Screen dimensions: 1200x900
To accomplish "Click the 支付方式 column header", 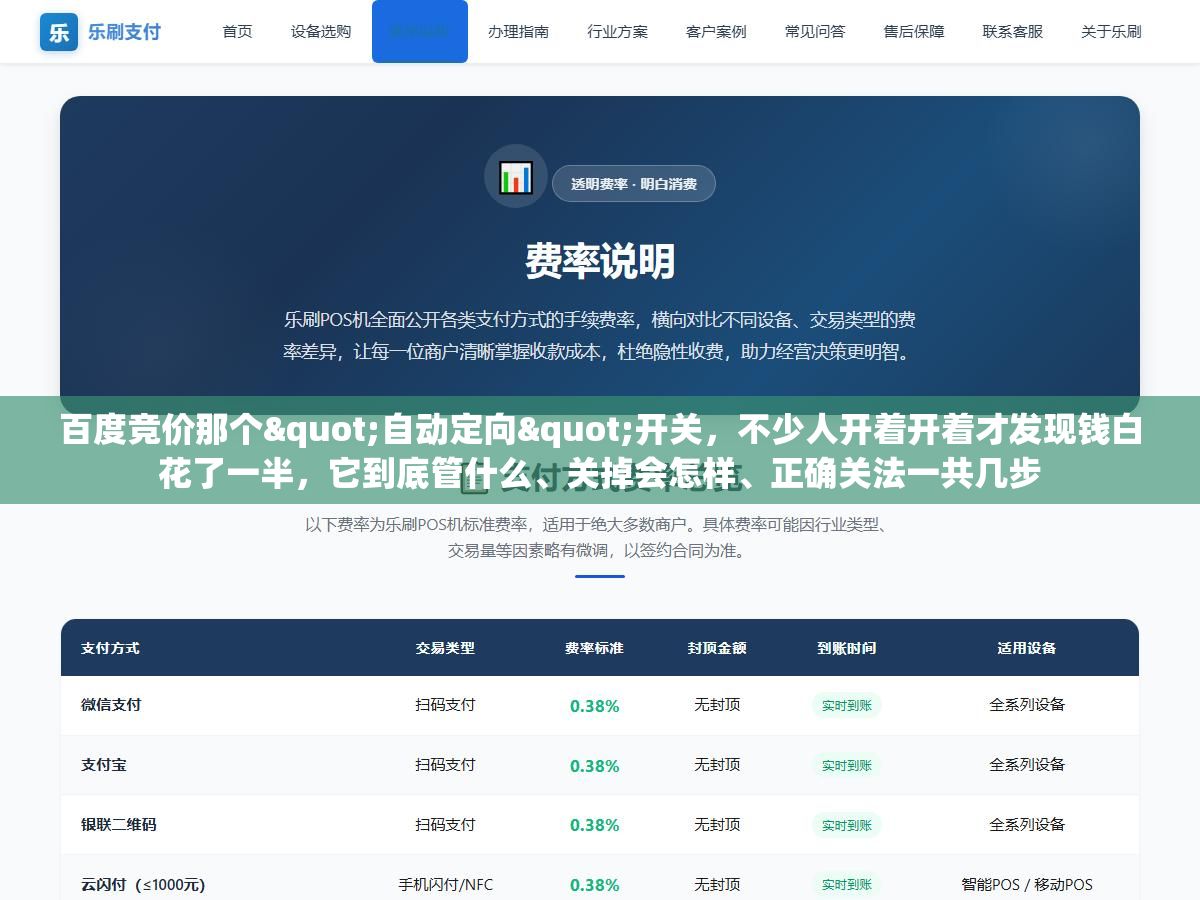I will (x=110, y=648).
